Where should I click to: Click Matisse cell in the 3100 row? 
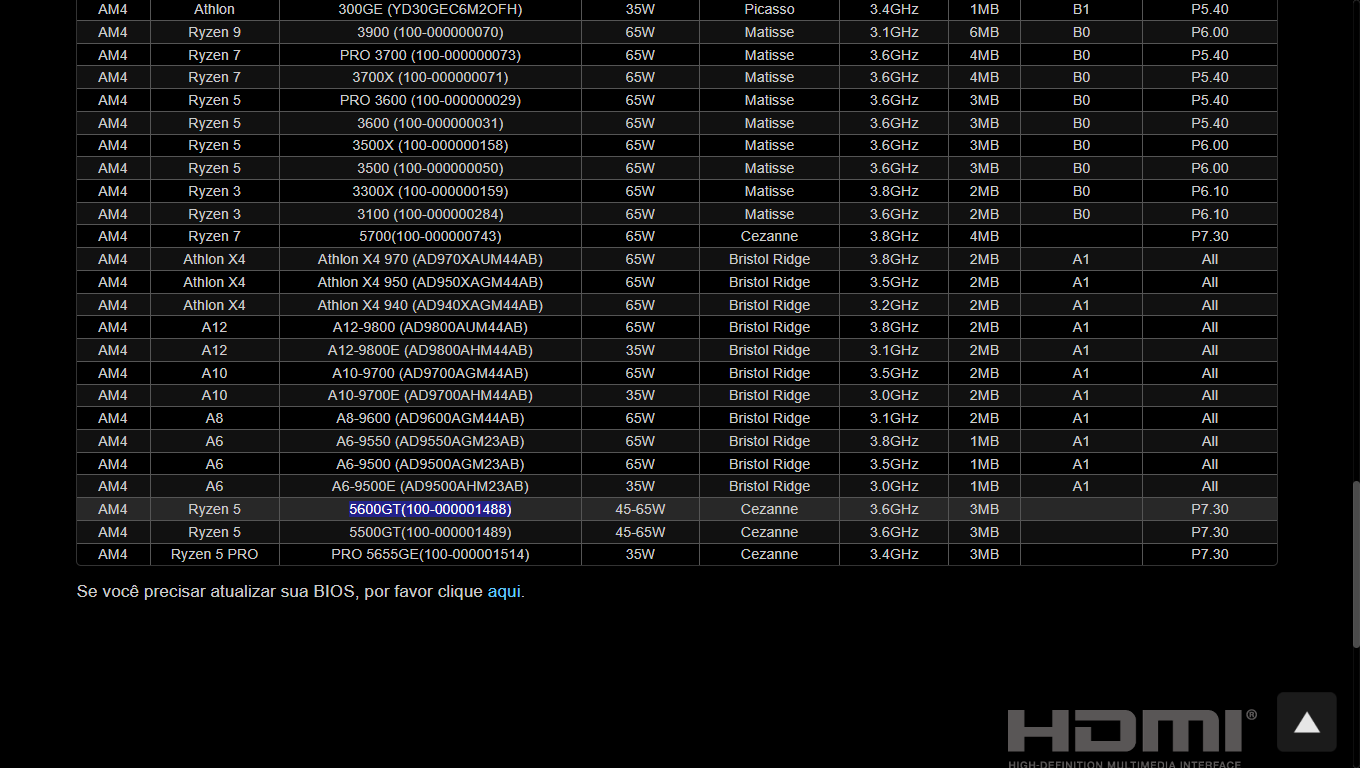769,214
